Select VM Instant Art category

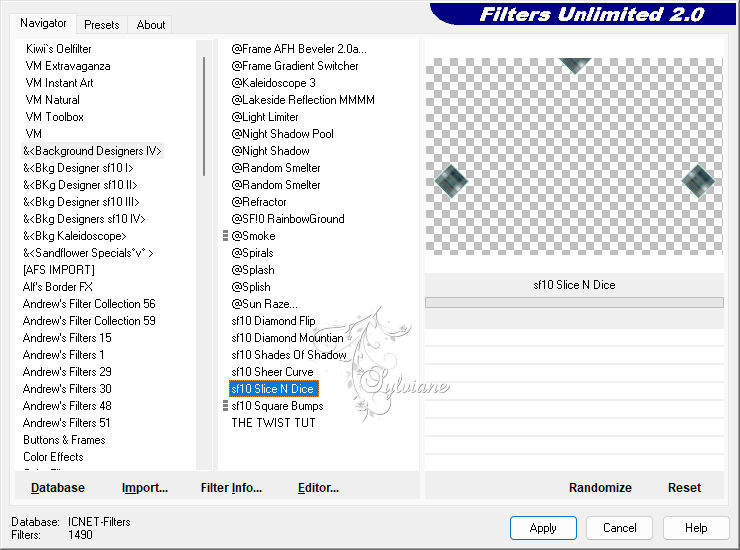59,83
